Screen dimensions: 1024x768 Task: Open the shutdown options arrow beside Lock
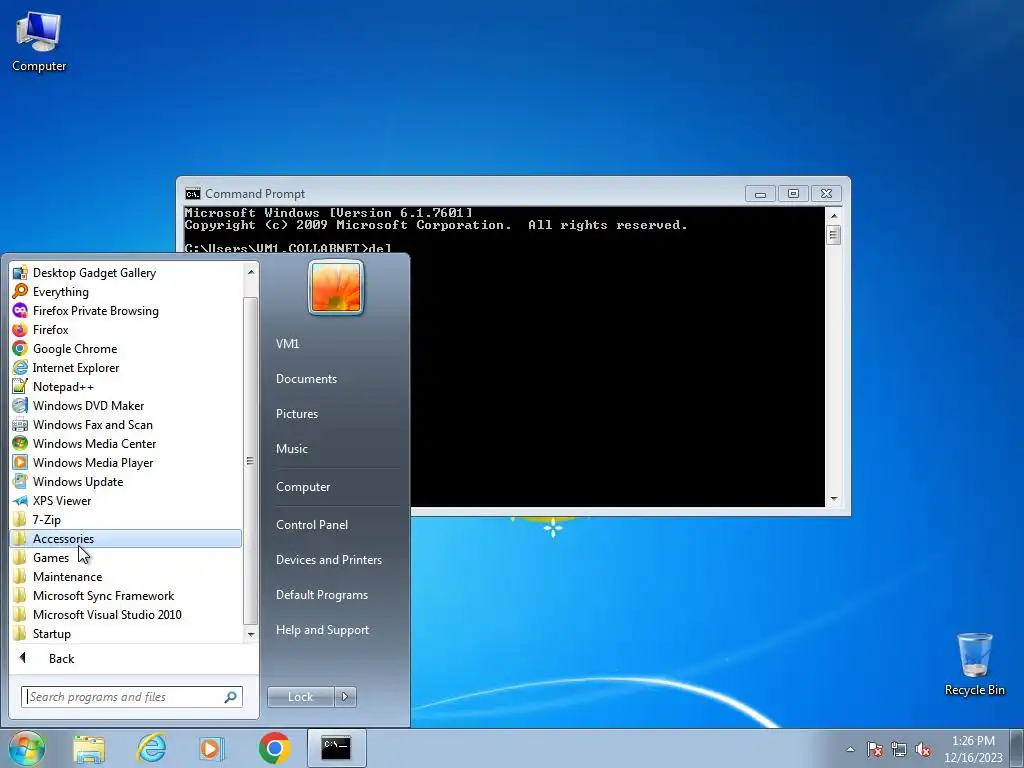(x=345, y=697)
